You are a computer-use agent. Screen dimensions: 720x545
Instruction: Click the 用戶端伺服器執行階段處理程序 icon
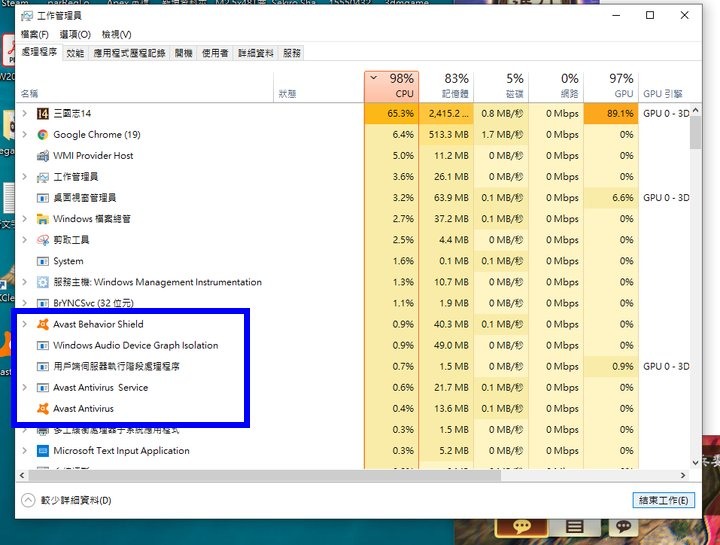pos(43,366)
